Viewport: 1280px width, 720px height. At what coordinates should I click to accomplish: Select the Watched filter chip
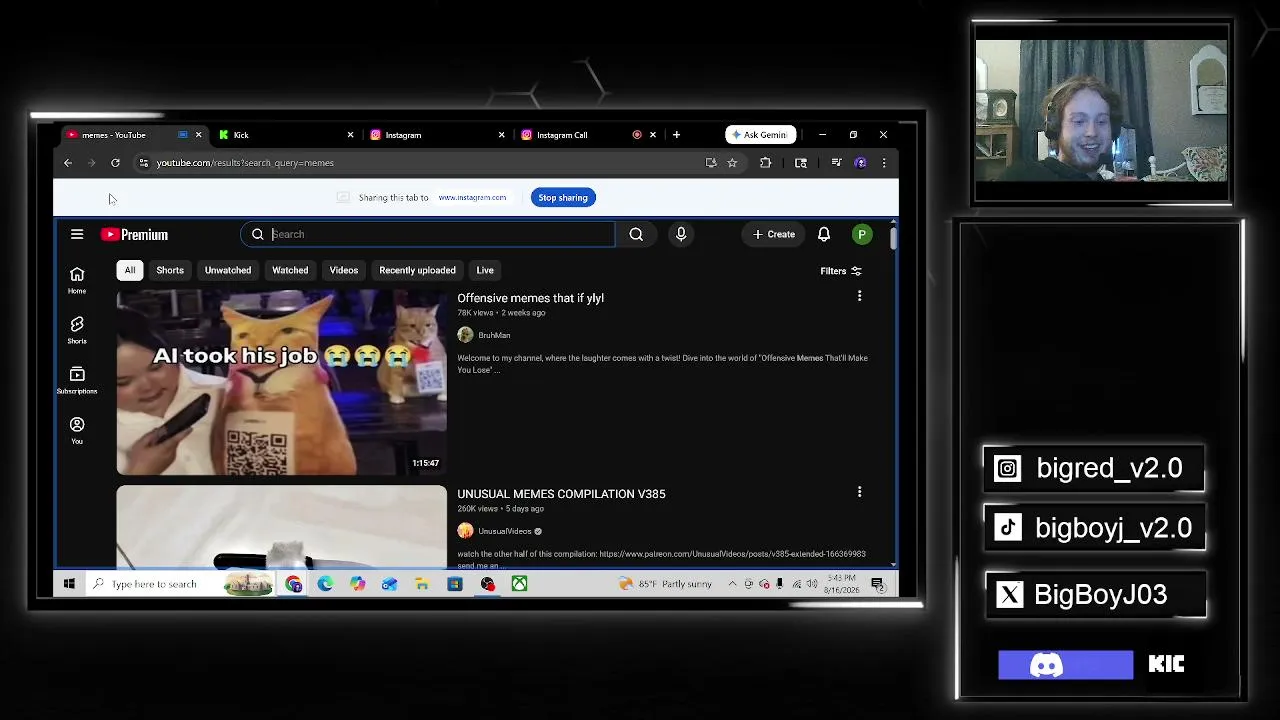click(x=290, y=270)
